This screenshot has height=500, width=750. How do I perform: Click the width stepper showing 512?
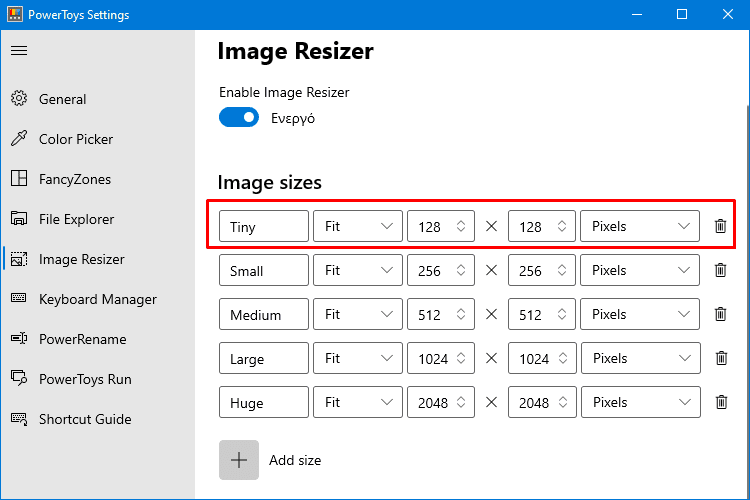tap(461, 314)
